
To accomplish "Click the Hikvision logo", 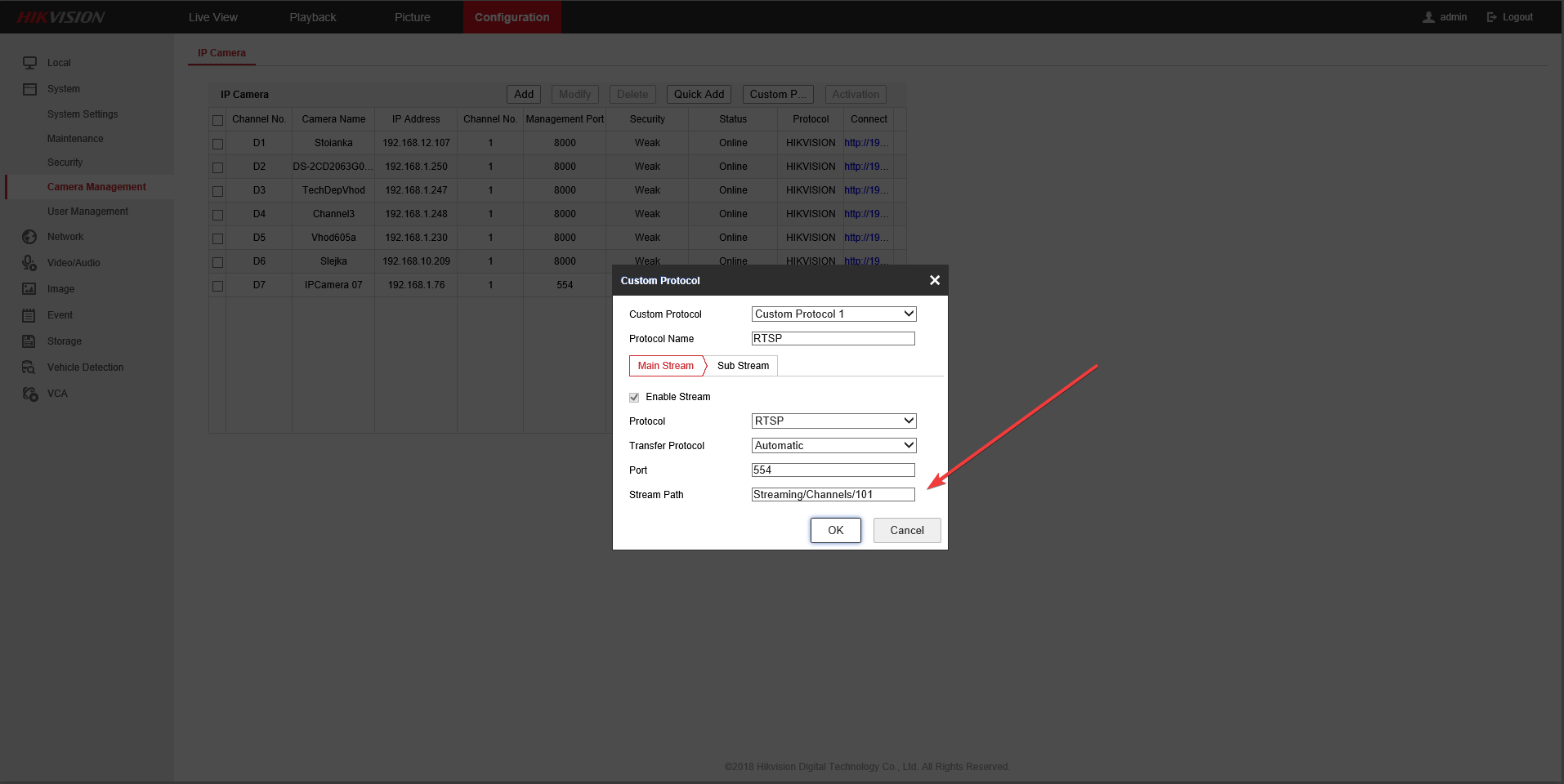I will coord(61,17).
